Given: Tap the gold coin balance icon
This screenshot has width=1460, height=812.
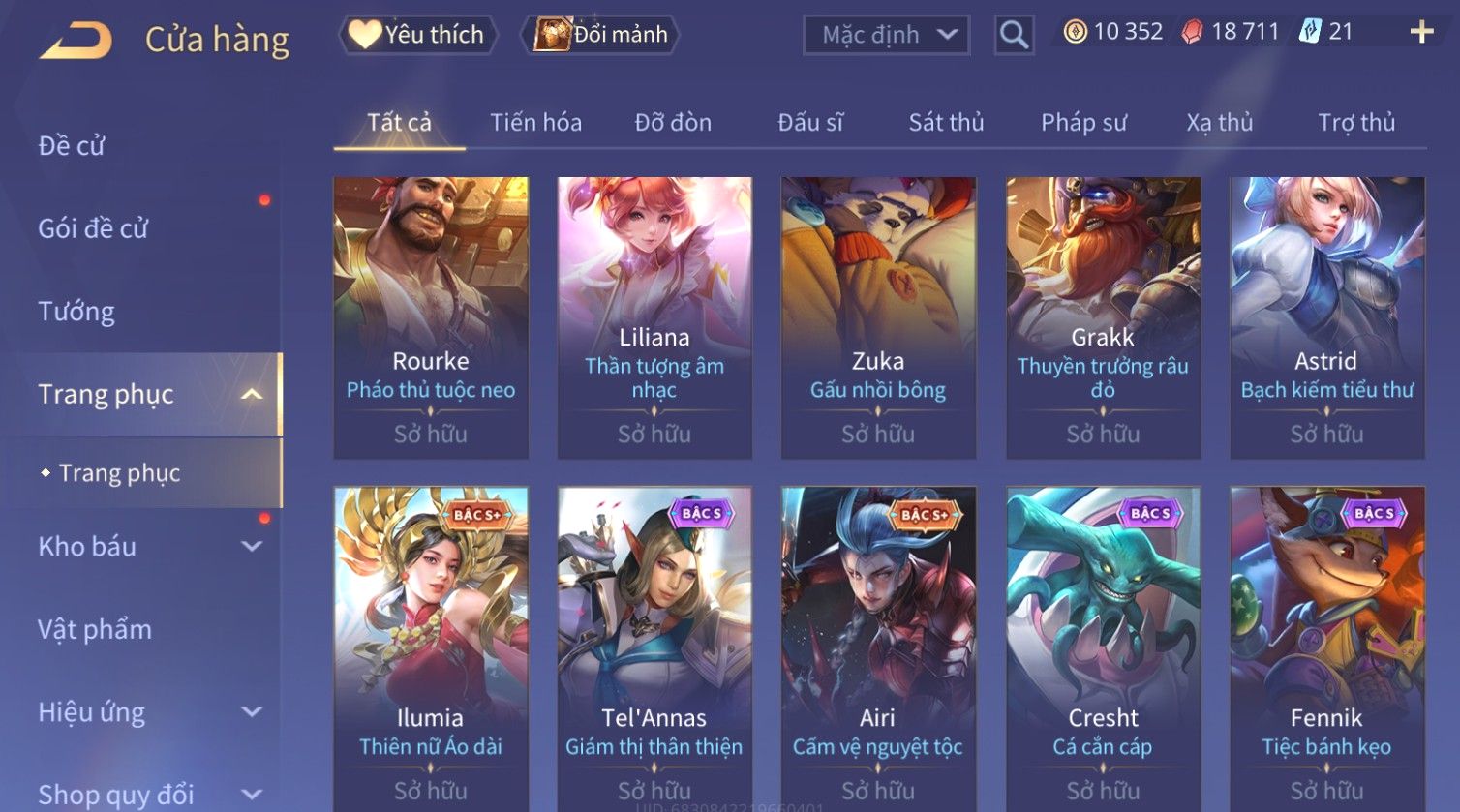Looking at the screenshot, I should pos(1075,32).
